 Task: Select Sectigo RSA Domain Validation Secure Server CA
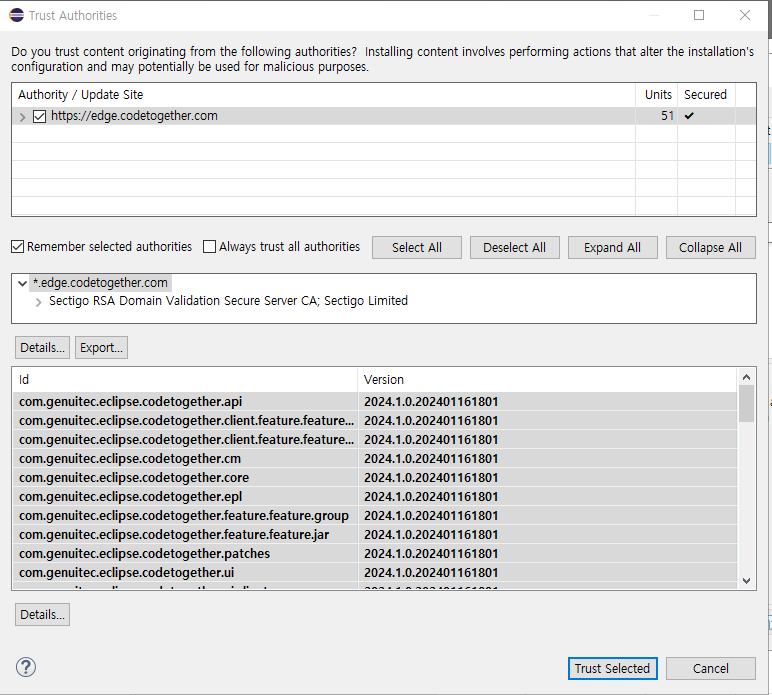pyautogui.click(x=228, y=301)
